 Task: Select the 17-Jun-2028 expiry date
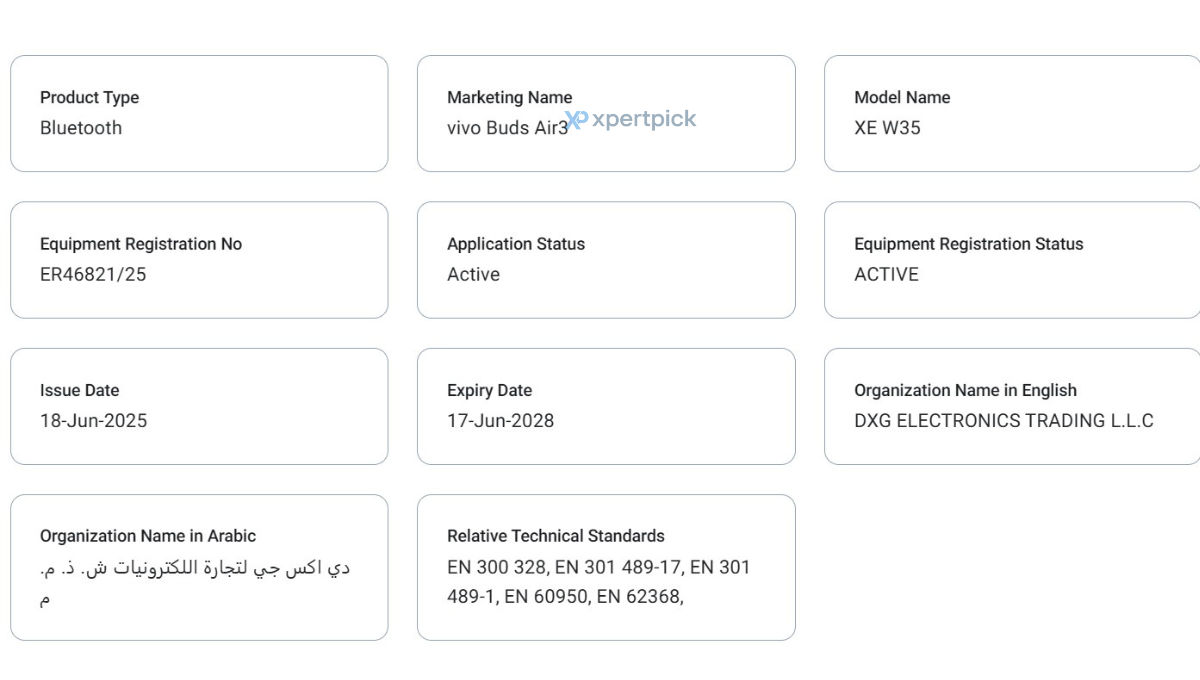[x=500, y=421]
